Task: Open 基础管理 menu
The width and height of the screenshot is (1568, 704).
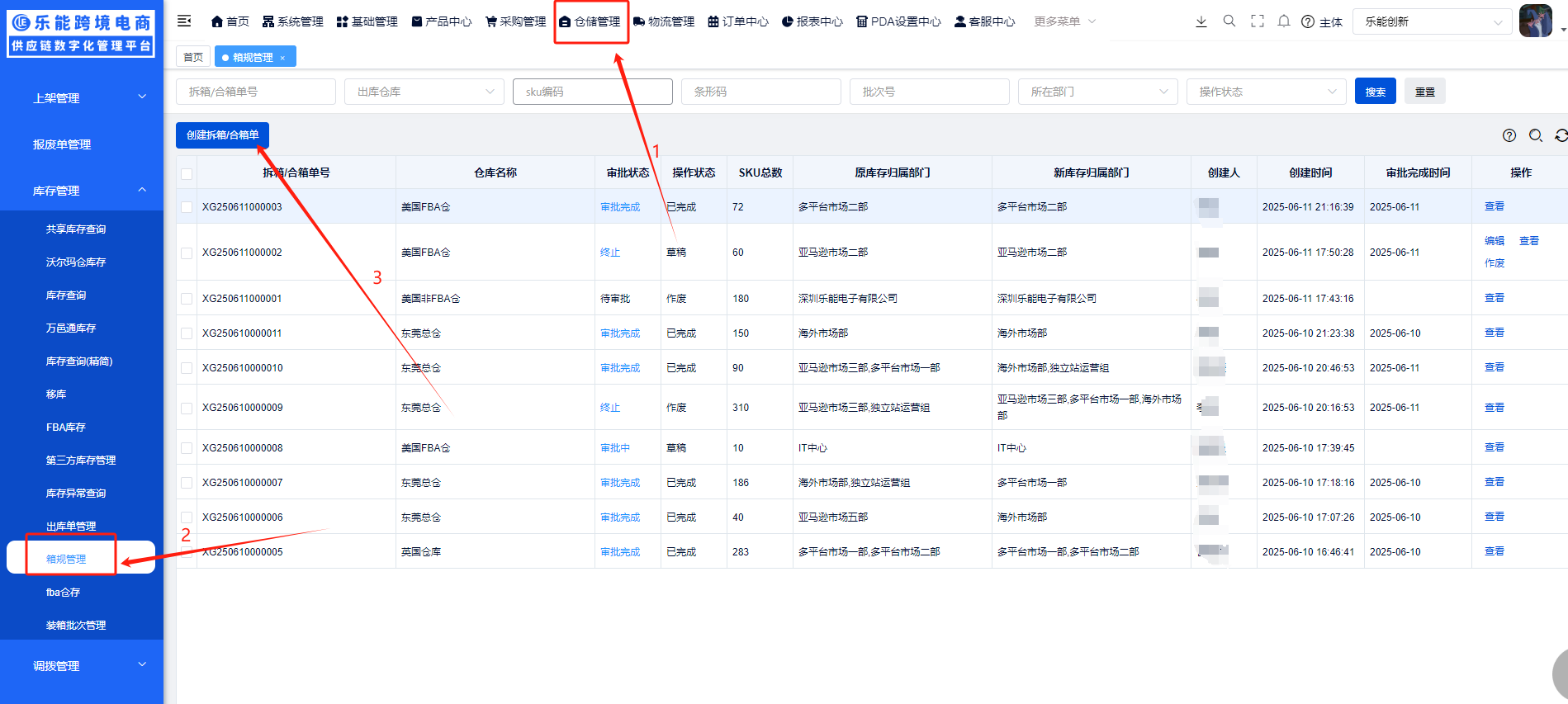Action: tap(367, 21)
